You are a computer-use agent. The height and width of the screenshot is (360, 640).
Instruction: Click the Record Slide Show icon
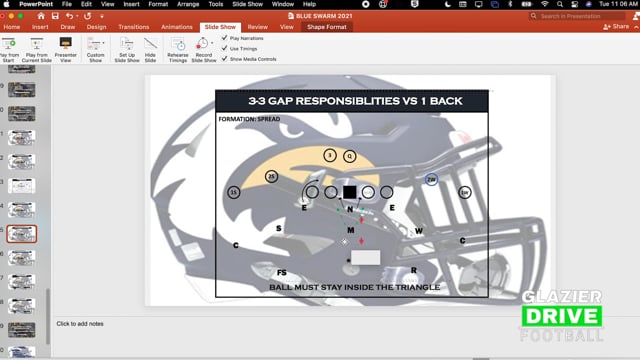pos(202,43)
